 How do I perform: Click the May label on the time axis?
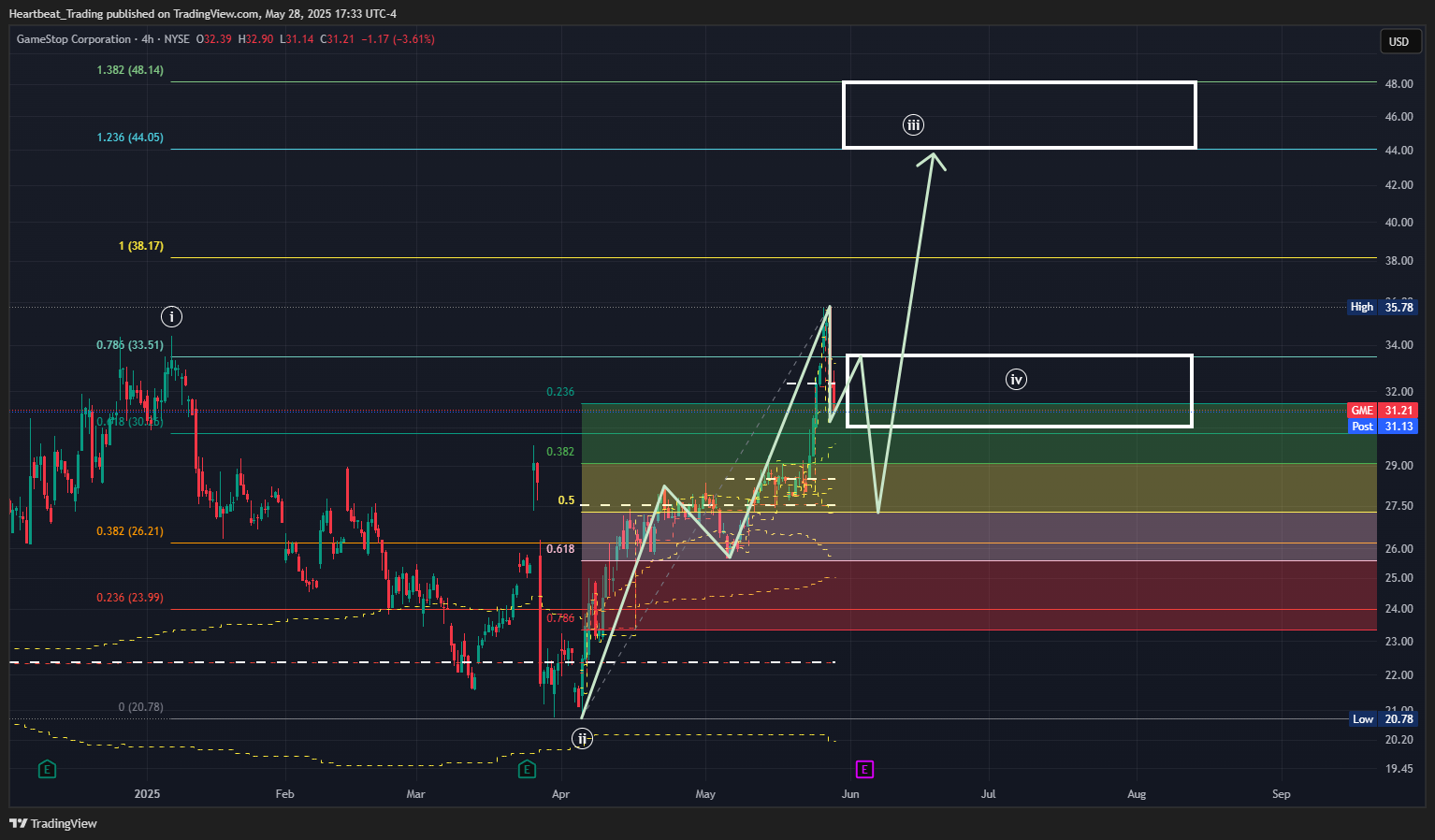(705, 794)
